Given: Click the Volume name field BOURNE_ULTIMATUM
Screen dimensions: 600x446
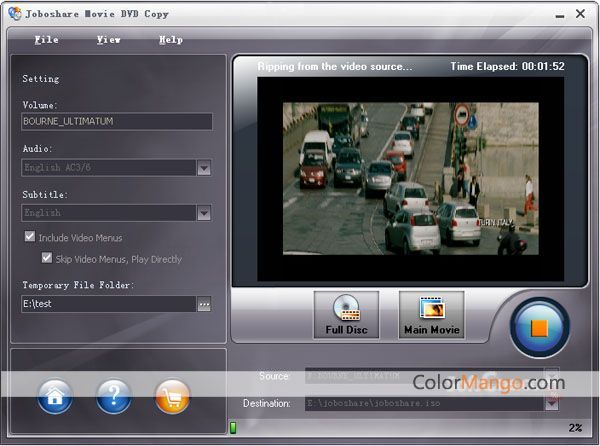Looking at the screenshot, I should coord(117,122).
